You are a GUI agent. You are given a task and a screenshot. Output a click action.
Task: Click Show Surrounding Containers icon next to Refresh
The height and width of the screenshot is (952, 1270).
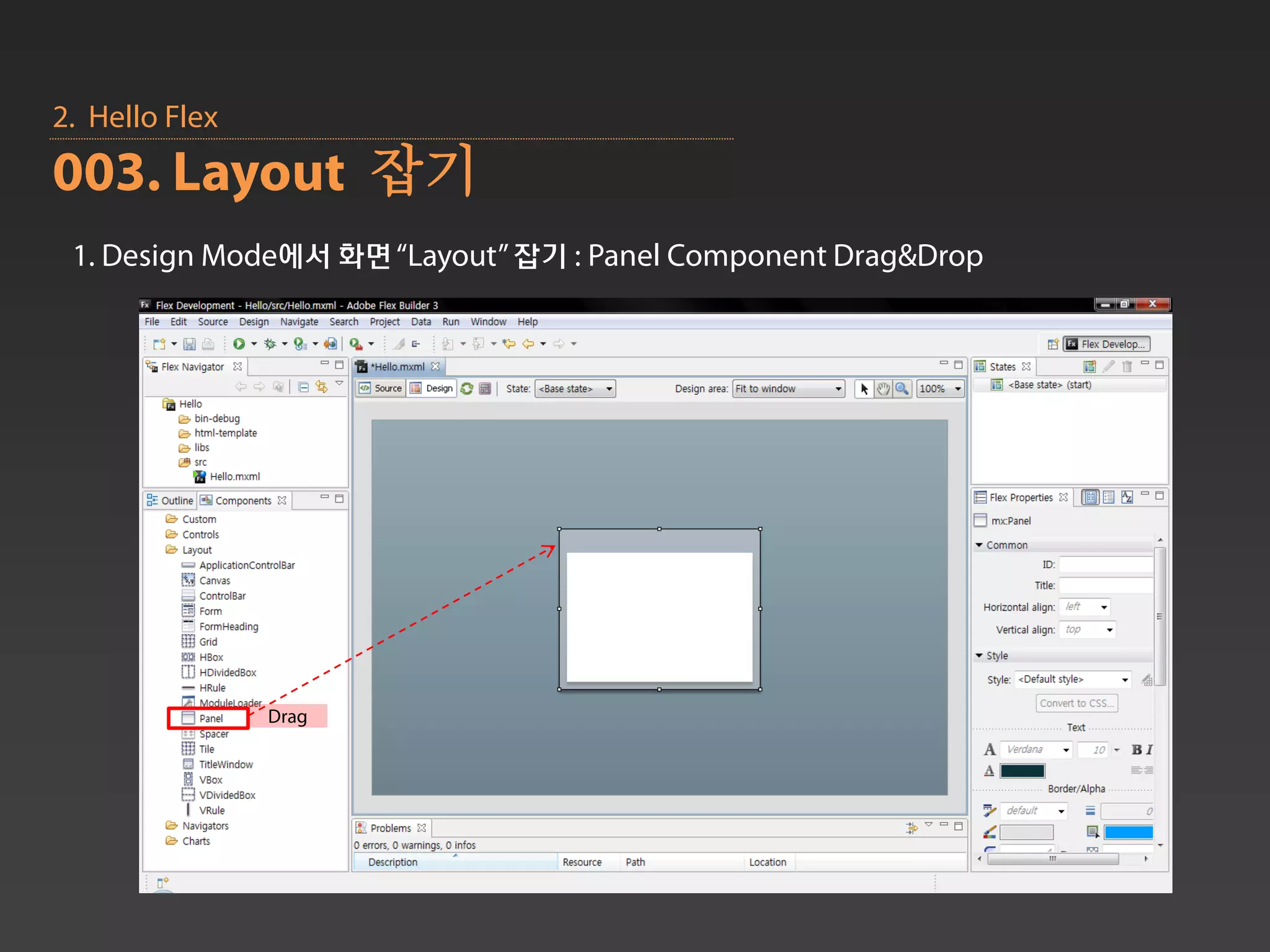point(485,389)
